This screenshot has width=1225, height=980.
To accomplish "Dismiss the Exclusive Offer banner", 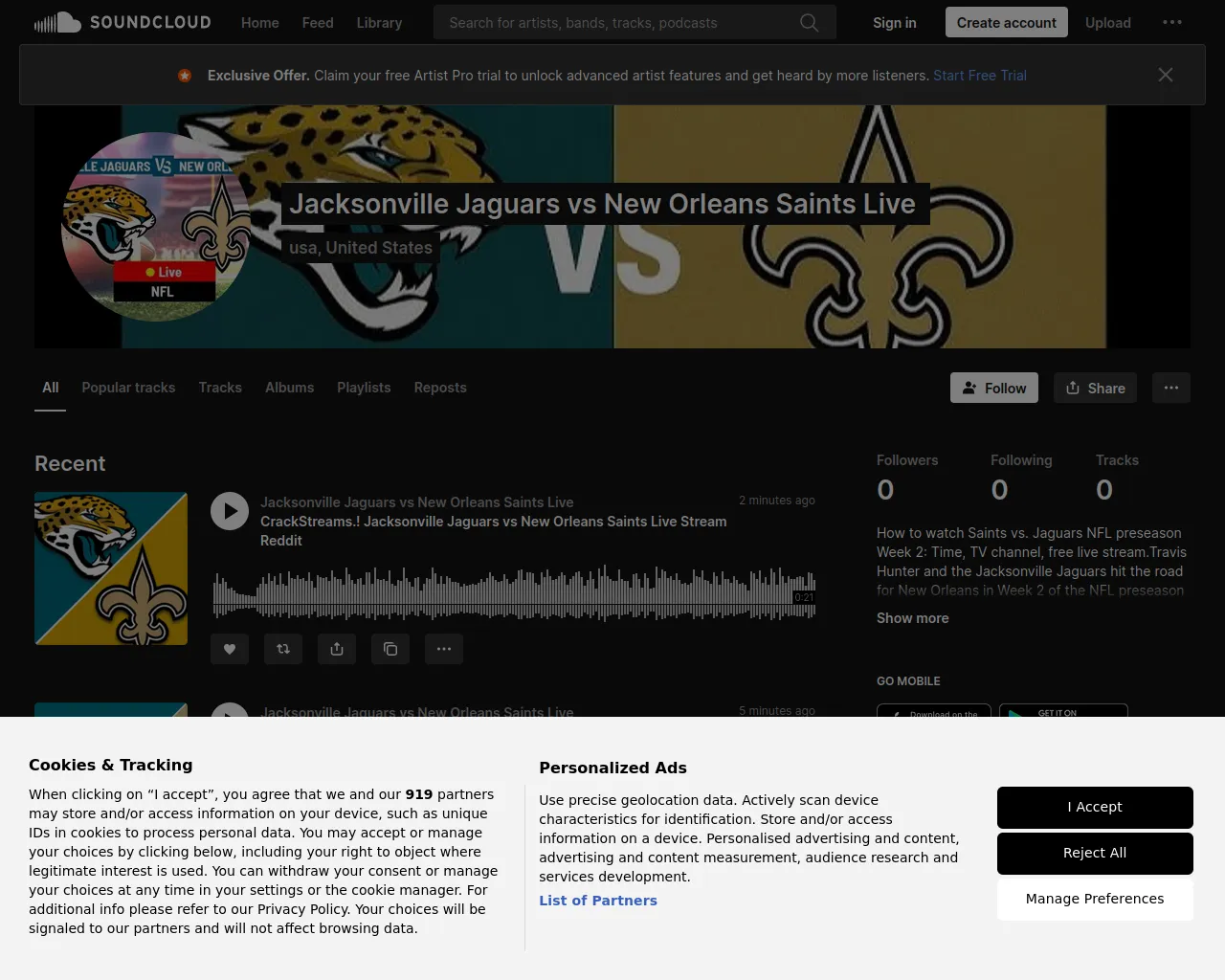I will (x=1165, y=75).
